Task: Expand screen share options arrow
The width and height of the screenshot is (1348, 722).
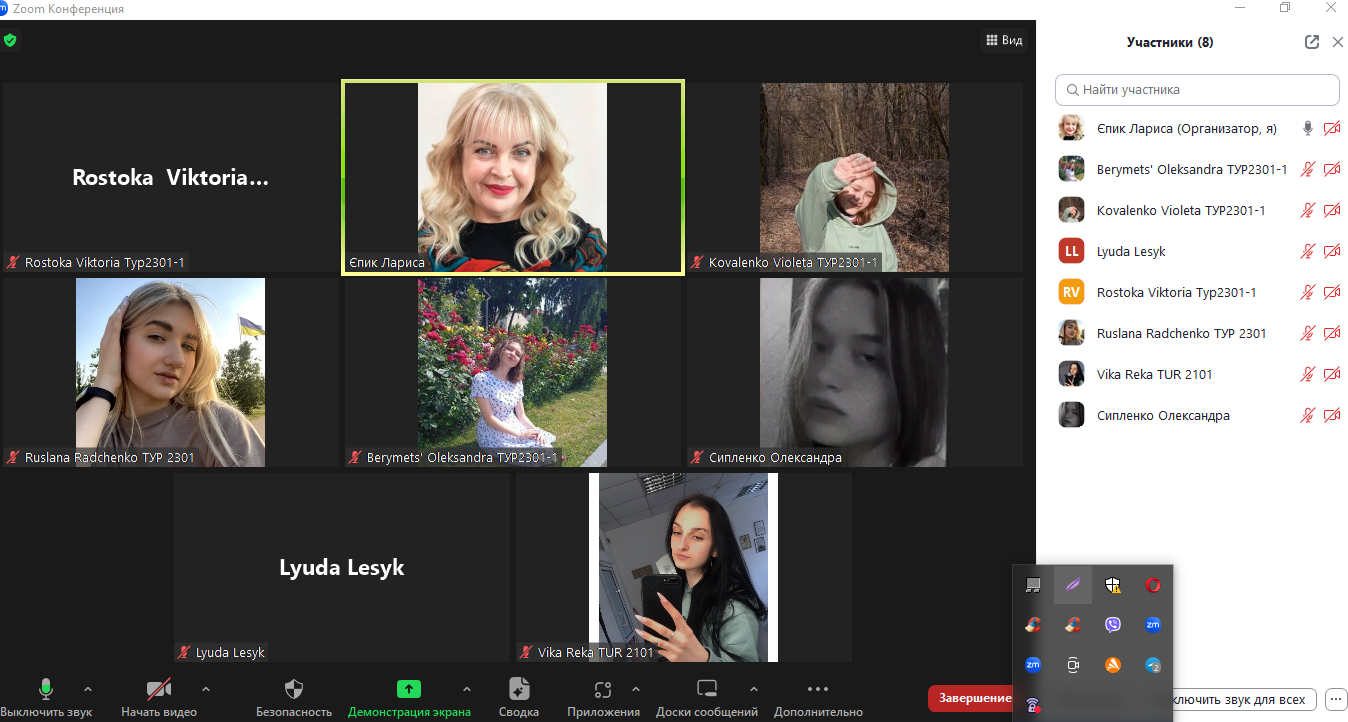Action: click(466, 689)
